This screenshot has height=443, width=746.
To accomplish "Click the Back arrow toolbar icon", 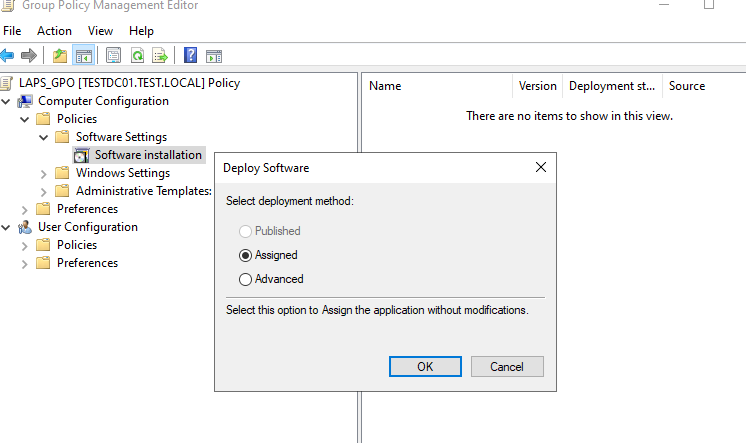I will 8,55.
